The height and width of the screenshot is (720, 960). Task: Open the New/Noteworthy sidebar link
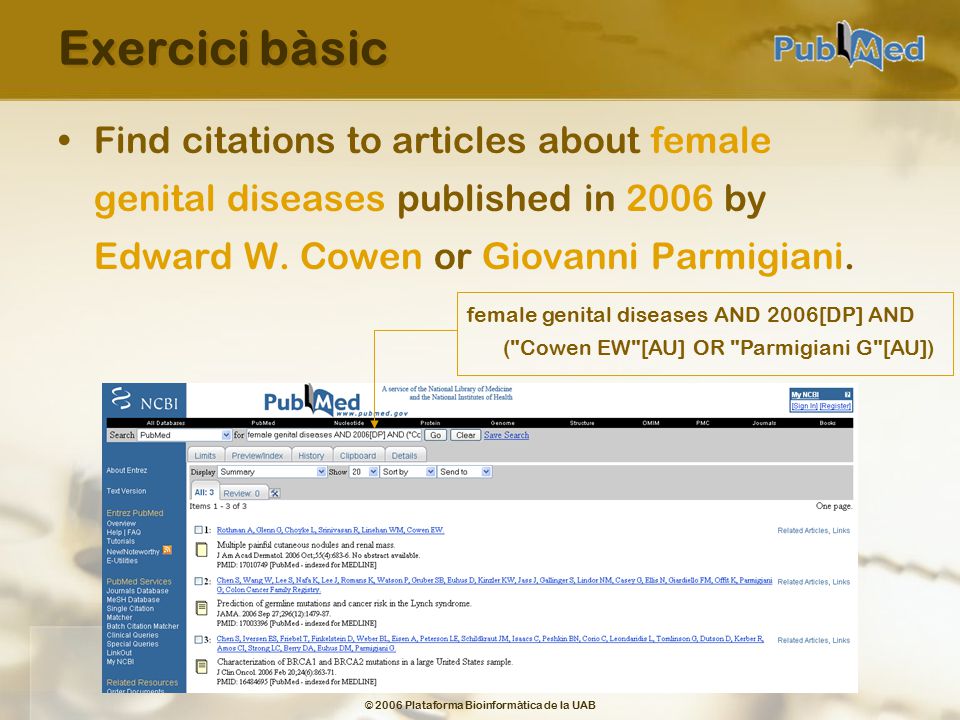tap(133, 552)
